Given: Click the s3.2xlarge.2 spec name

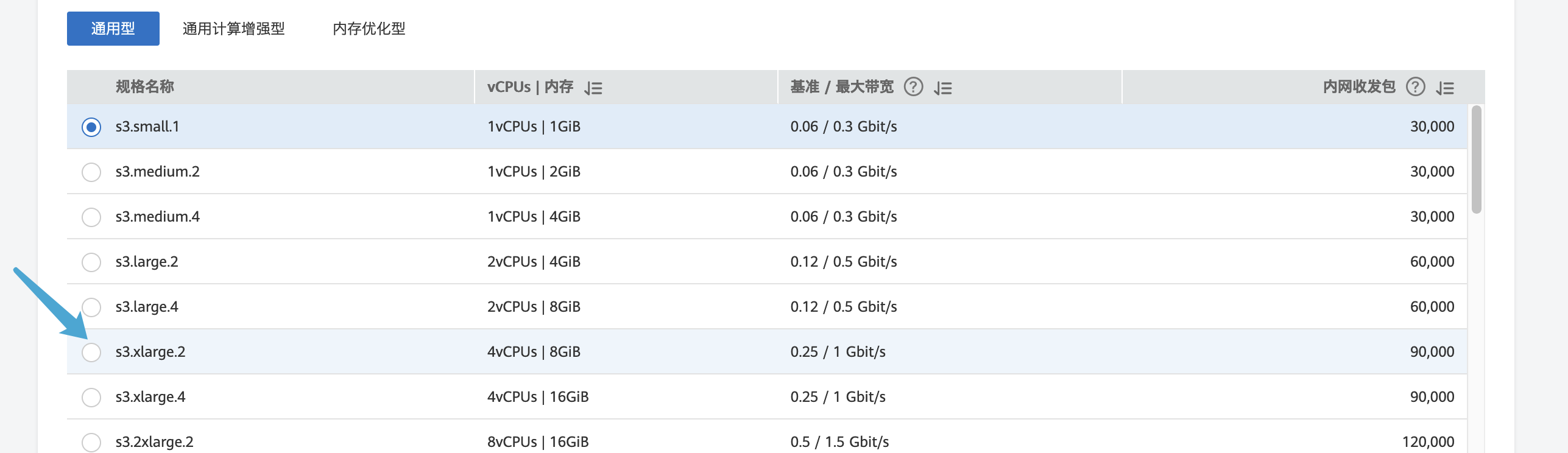Looking at the screenshot, I should (x=155, y=442).
